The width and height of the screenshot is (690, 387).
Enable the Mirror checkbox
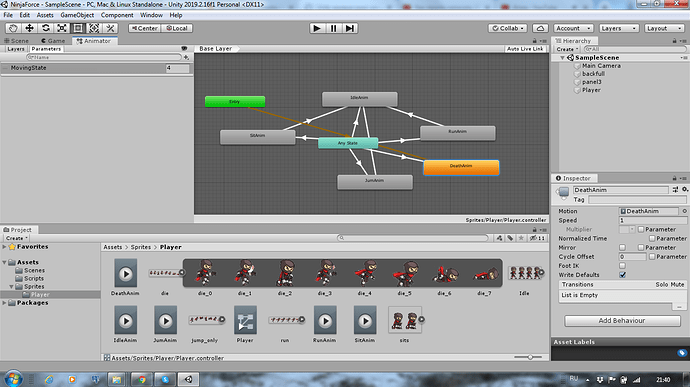[622, 247]
